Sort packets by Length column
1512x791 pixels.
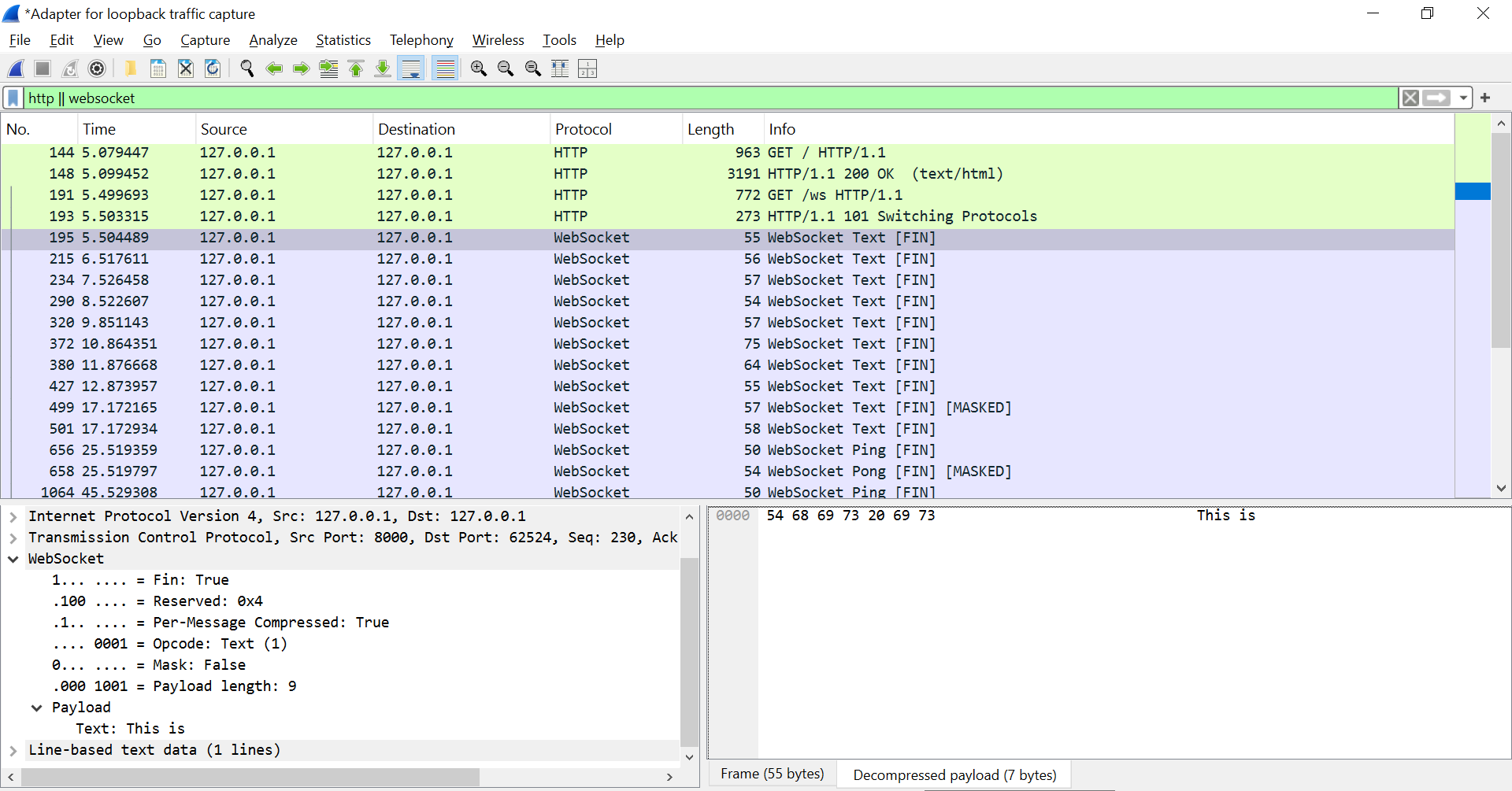point(723,129)
